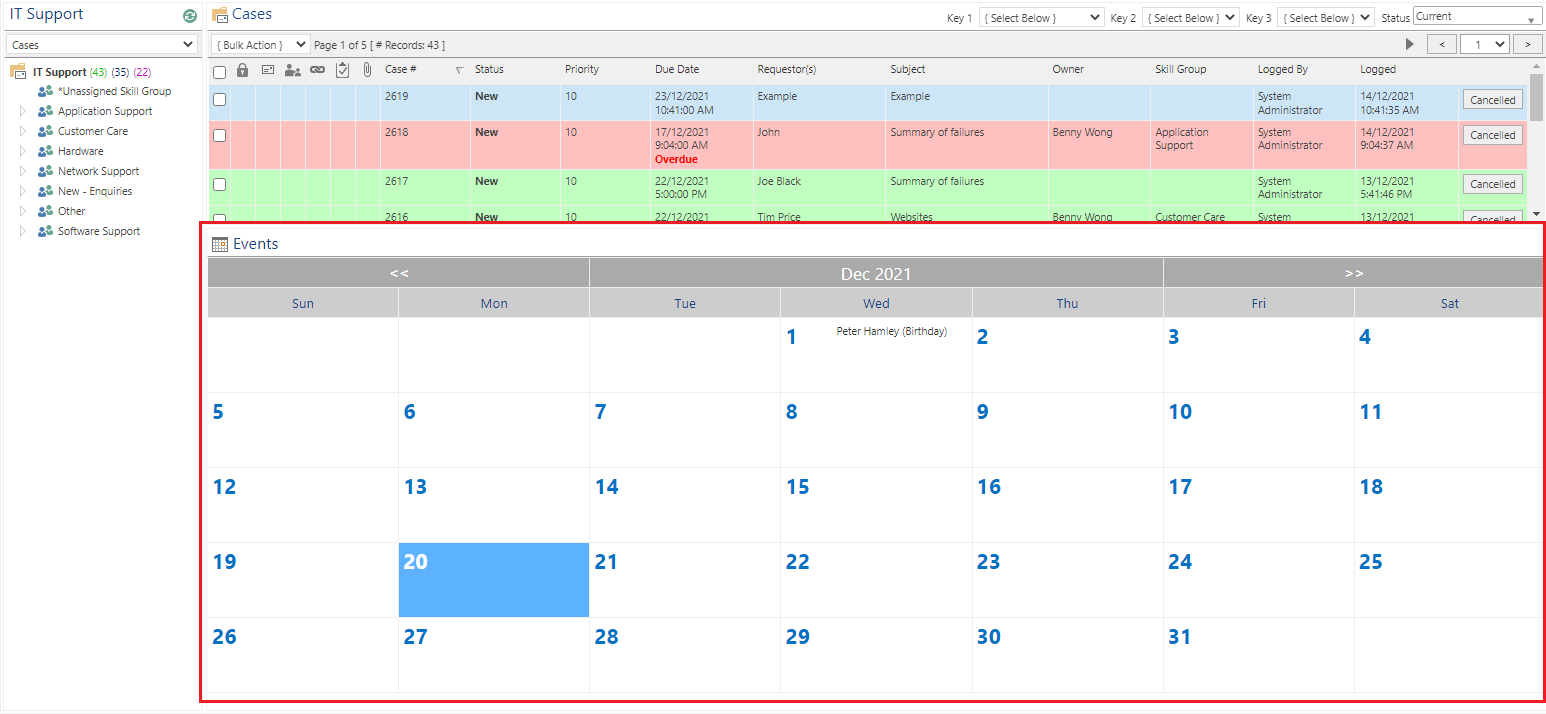
Task: Click the lock column header icon
Action: pyautogui.click(x=242, y=70)
